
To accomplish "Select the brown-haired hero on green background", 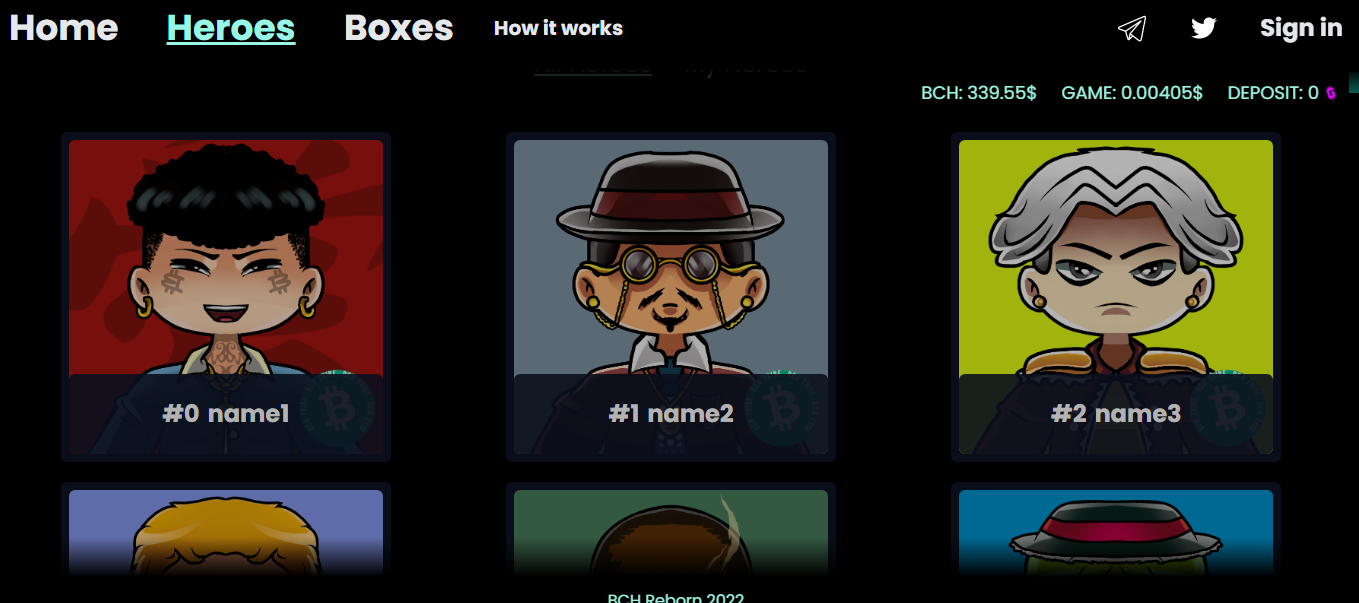I will (x=671, y=530).
